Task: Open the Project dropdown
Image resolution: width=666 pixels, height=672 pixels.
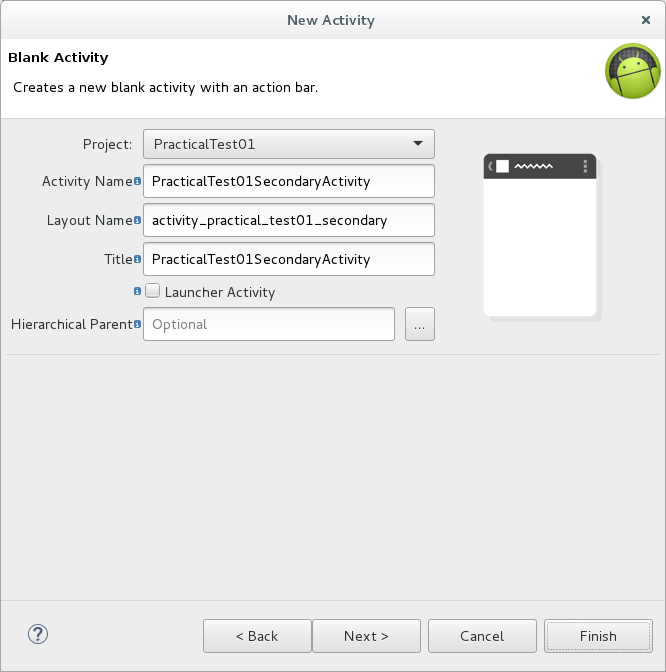Action: tap(289, 144)
